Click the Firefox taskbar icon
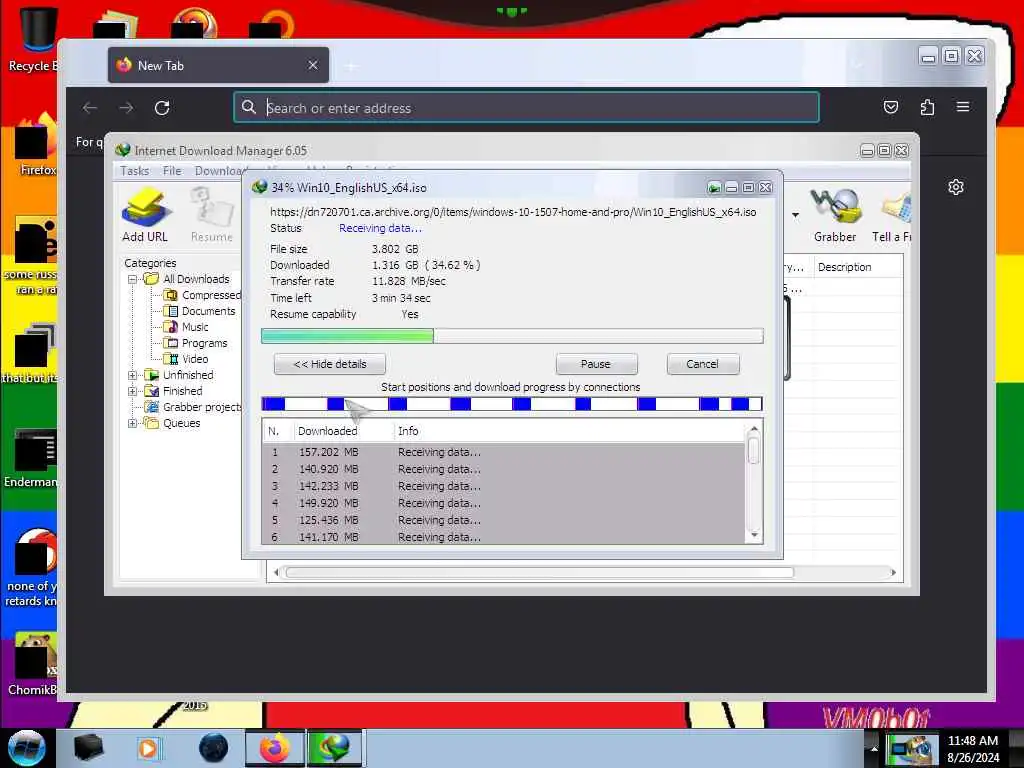The height and width of the screenshot is (768, 1024). [274, 748]
